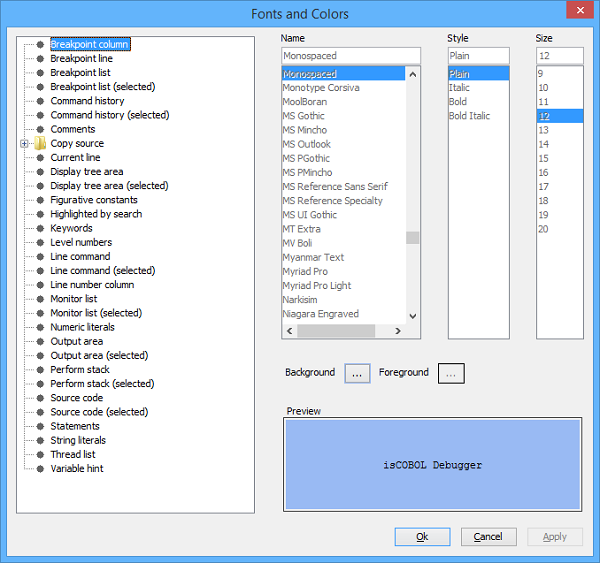This screenshot has width=600, height=563.
Task: Click the Copy source folder icon
Action: pos(40,144)
